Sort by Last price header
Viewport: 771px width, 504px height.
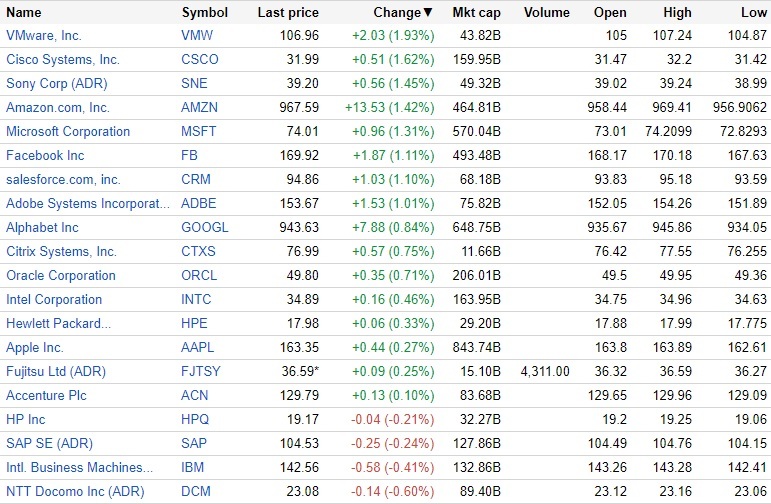coord(288,13)
